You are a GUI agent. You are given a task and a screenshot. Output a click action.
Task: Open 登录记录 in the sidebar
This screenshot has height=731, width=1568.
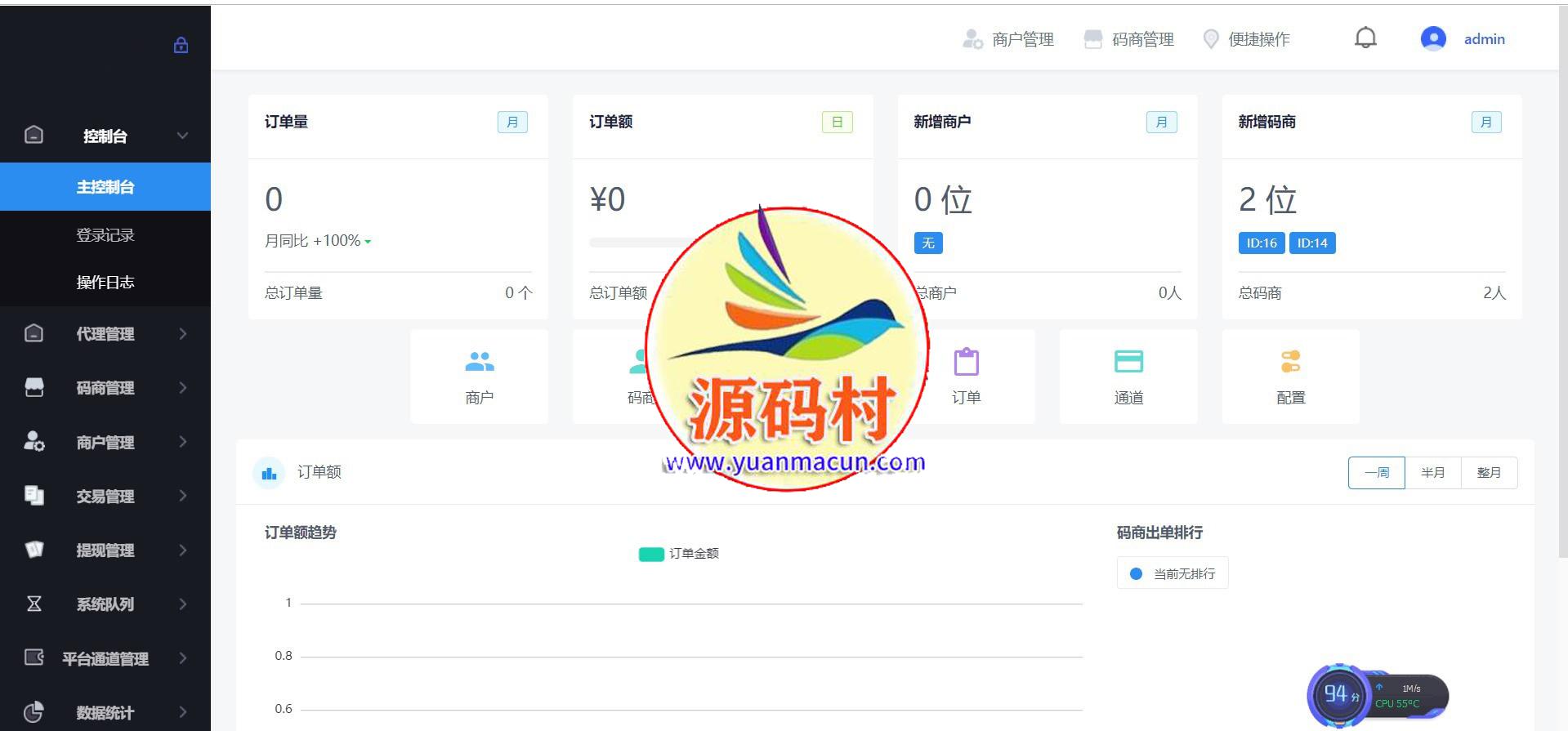coord(105,235)
